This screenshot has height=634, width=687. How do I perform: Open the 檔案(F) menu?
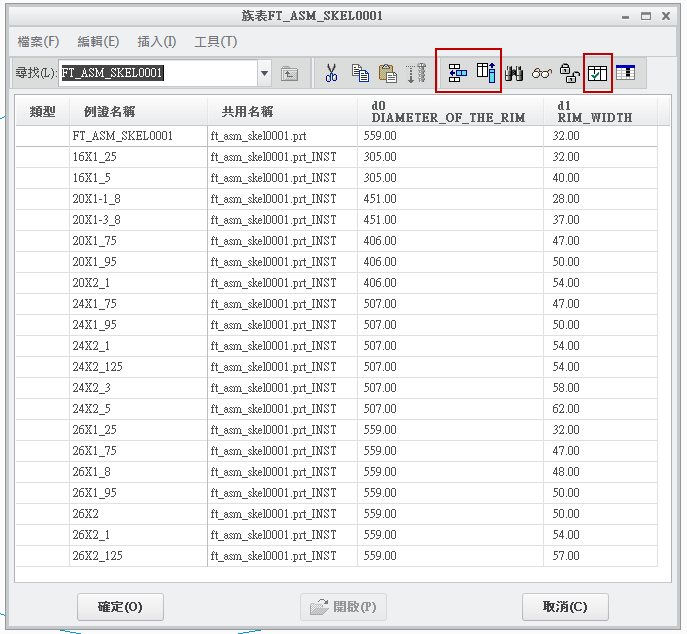tap(38, 41)
